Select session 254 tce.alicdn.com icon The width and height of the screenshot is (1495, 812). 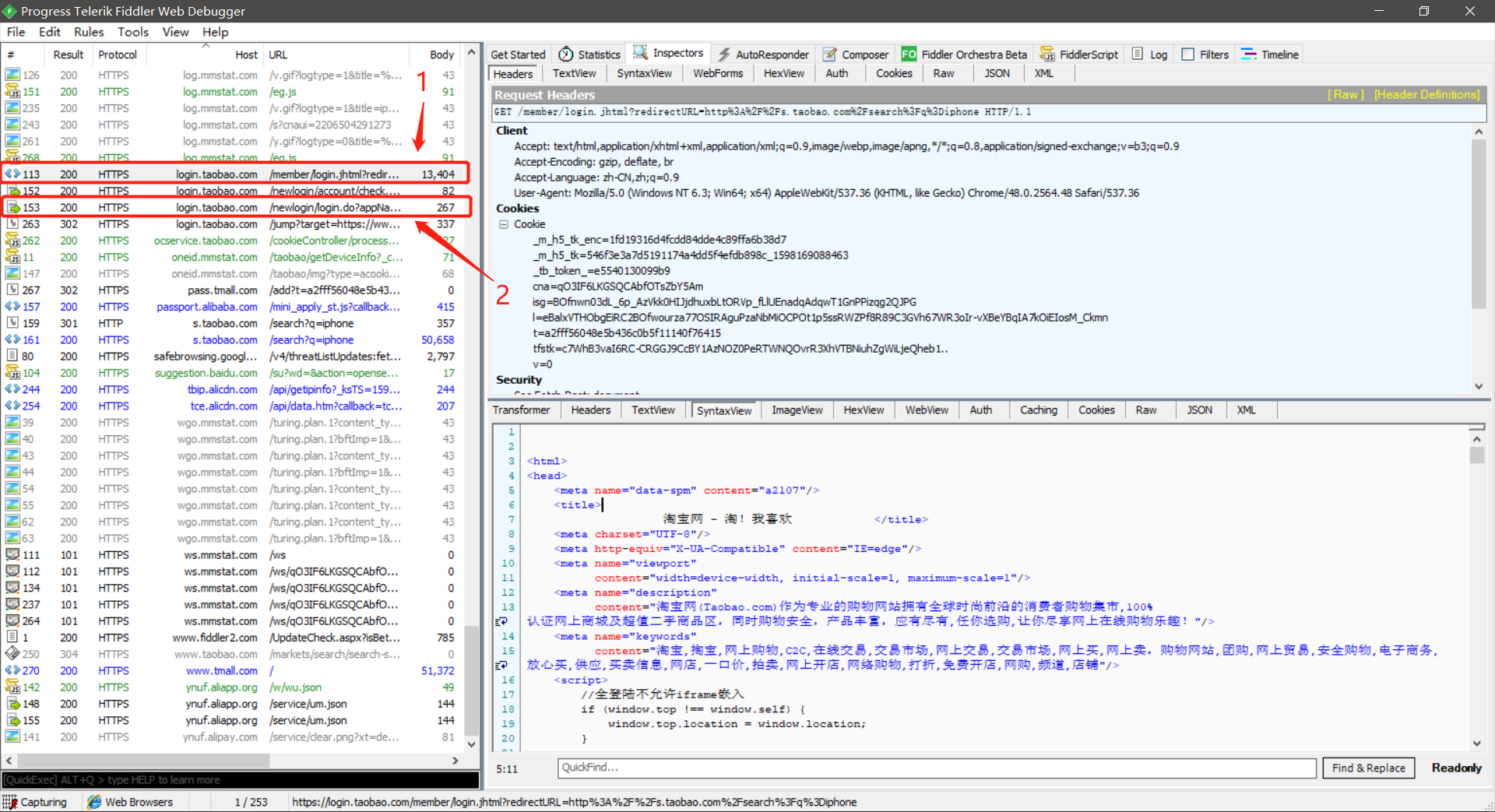[x=12, y=406]
